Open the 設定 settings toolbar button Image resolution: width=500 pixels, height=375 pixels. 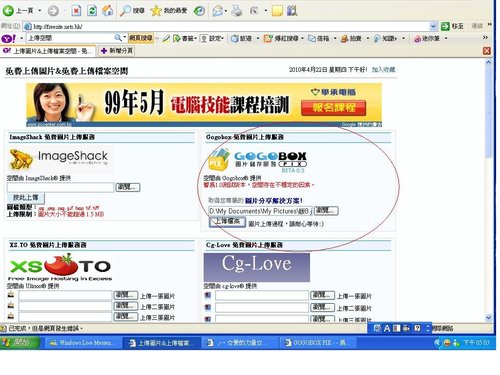[212, 38]
